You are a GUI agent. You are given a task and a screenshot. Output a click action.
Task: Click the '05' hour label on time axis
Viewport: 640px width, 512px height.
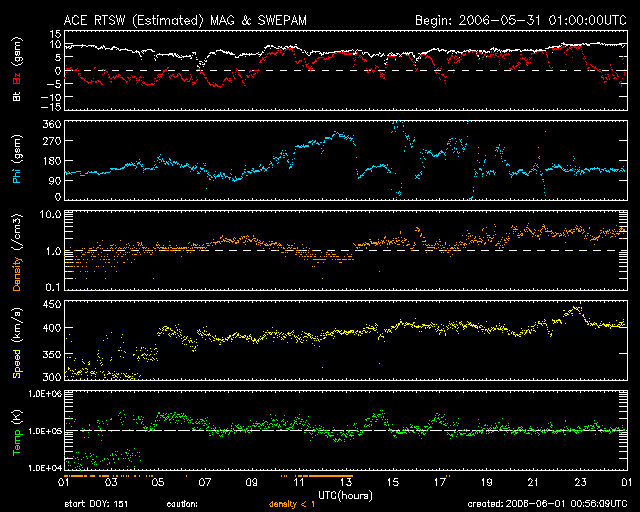pyautogui.click(x=158, y=483)
